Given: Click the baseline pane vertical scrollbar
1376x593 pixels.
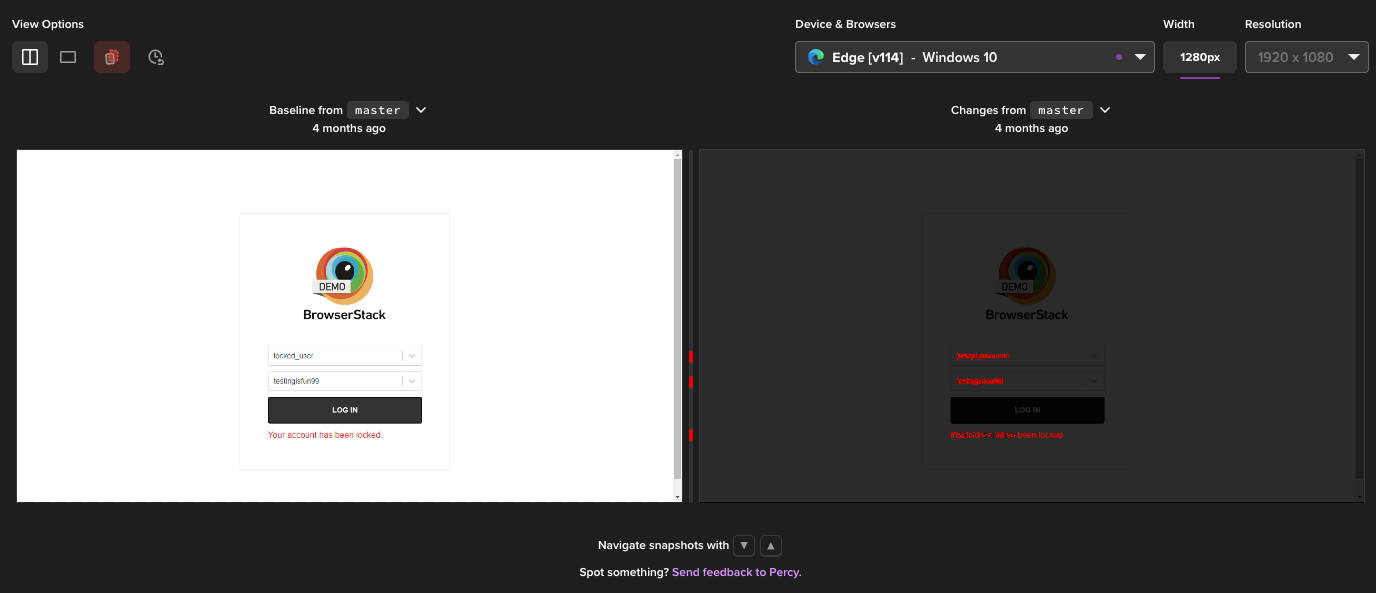Looking at the screenshot, I should (x=677, y=320).
